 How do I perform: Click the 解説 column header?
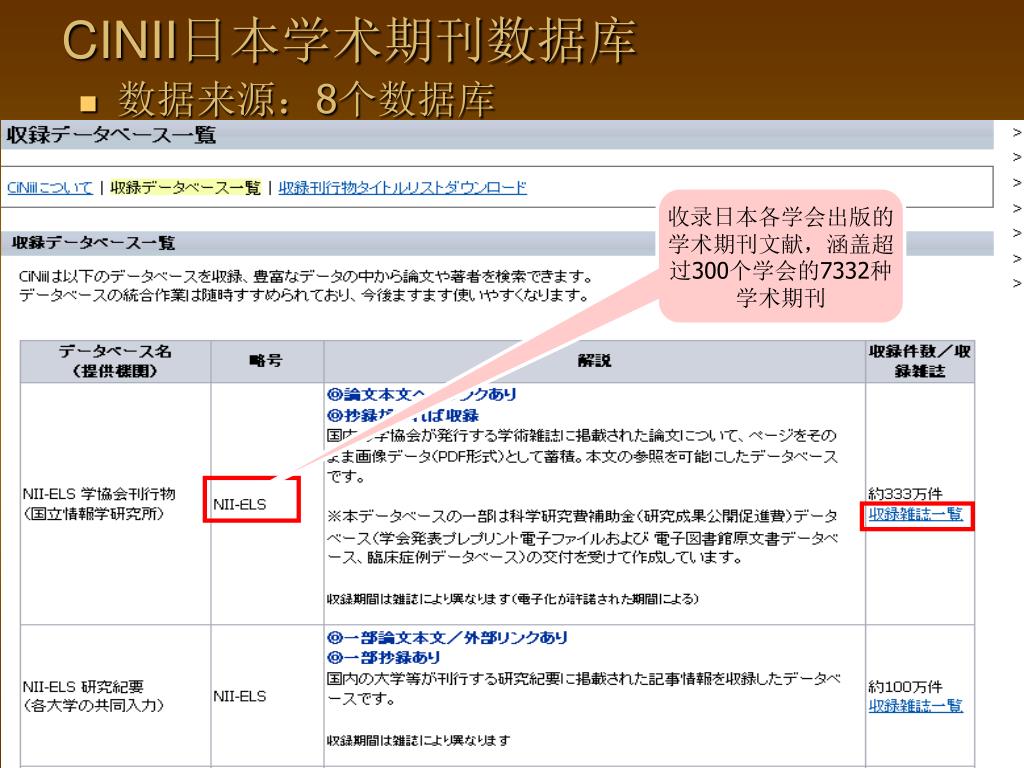click(x=594, y=361)
